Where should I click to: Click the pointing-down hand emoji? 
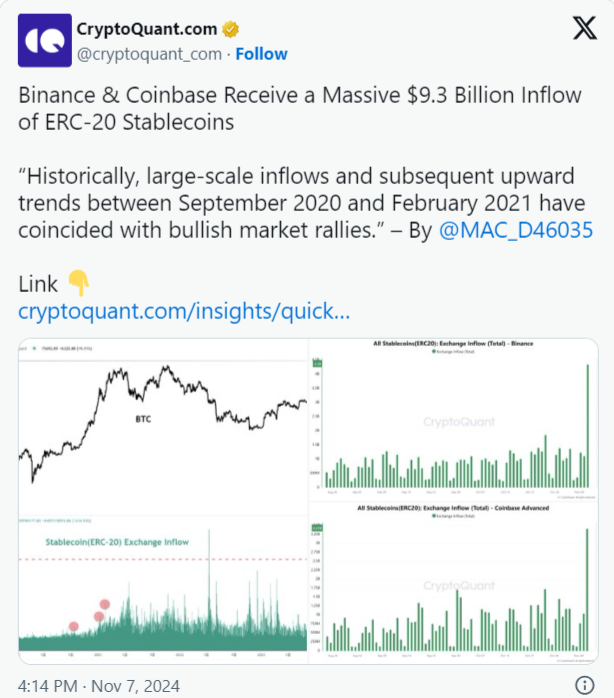pos(79,283)
